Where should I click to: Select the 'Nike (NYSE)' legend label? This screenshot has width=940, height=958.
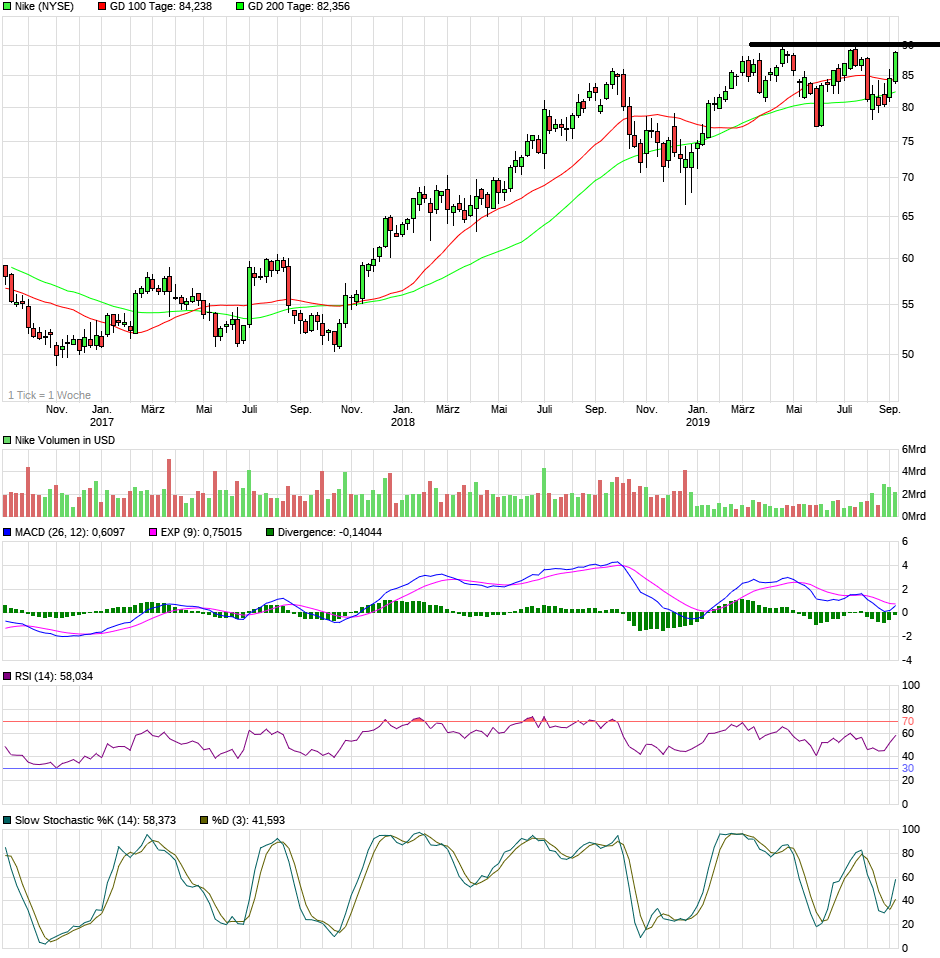click(44, 7)
